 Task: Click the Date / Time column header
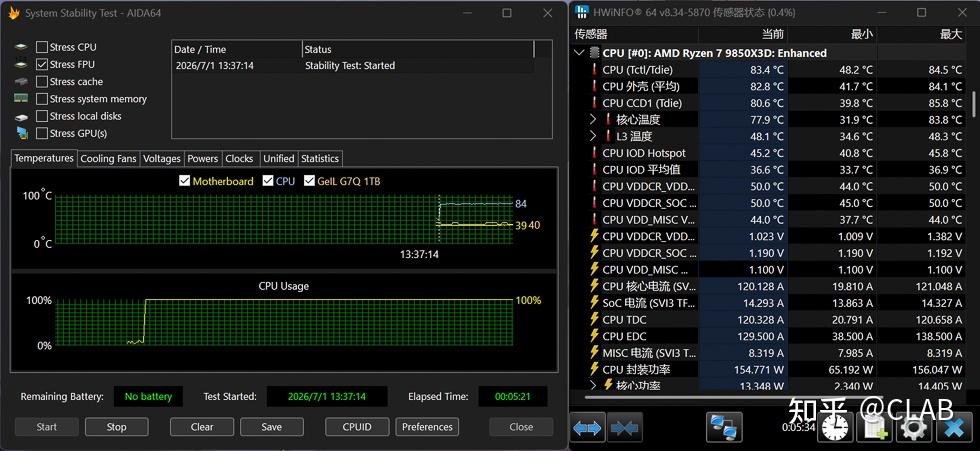point(236,49)
